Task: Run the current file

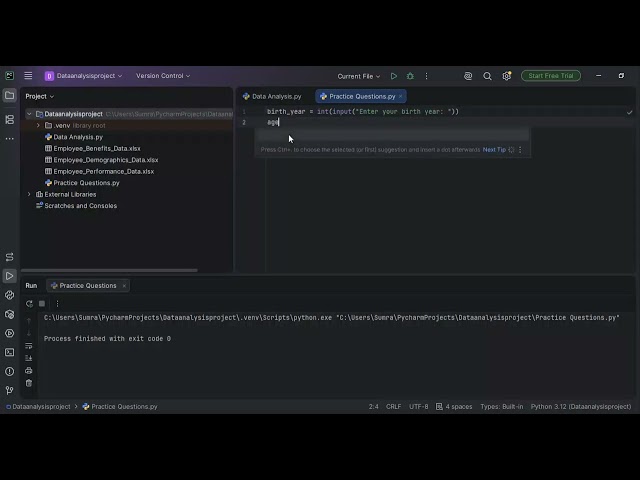Action: coord(393,76)
